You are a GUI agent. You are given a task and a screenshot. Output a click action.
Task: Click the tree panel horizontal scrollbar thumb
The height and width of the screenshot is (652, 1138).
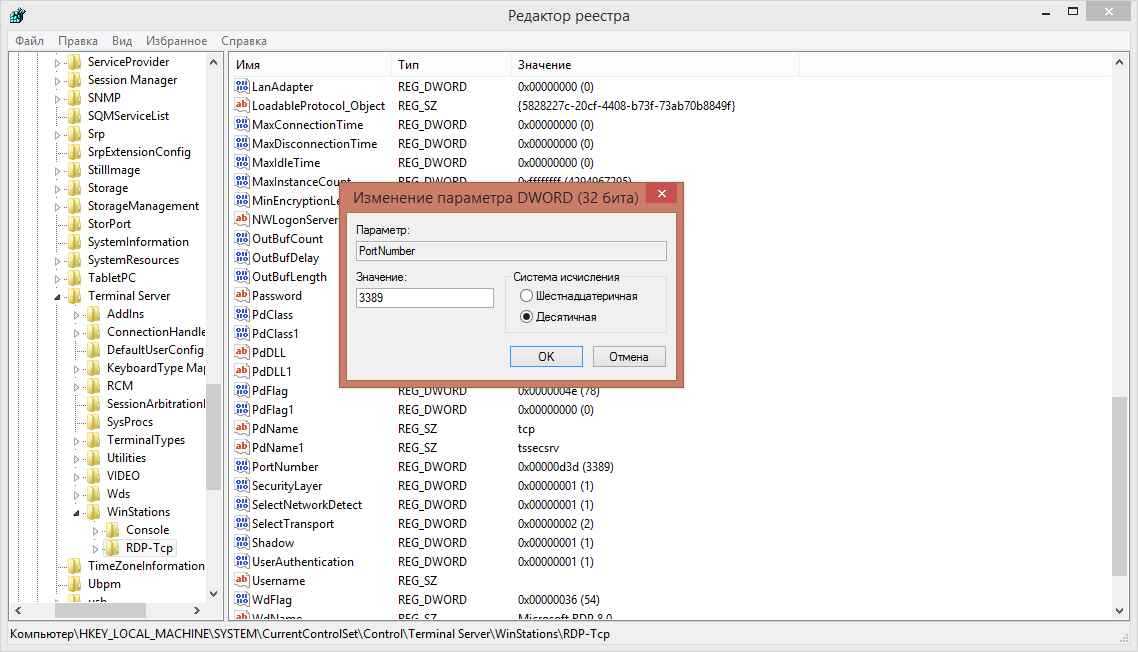pos(100,610)
